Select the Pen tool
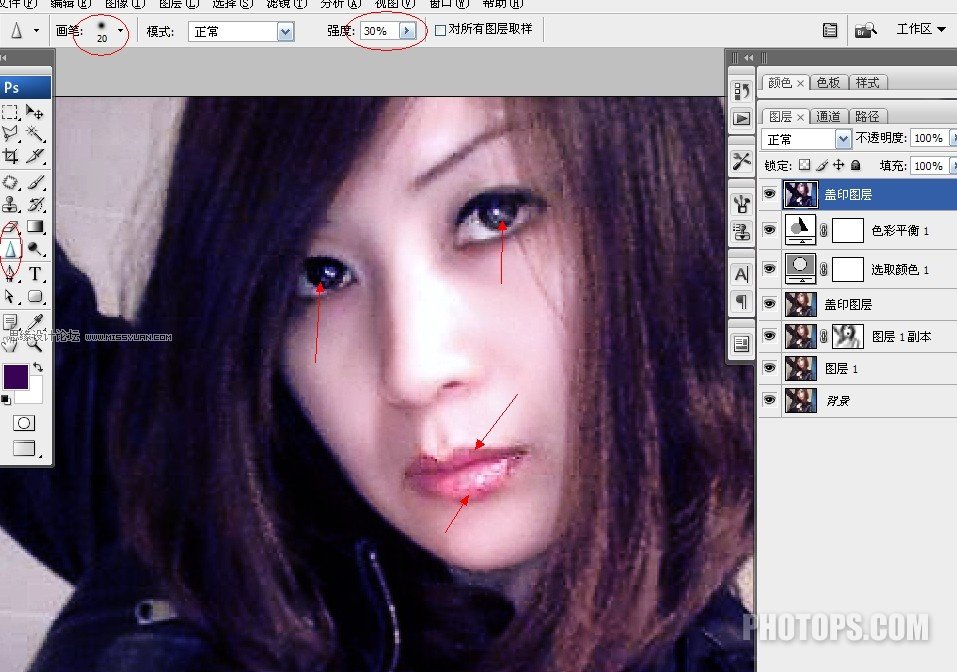The width and height of the screenshot is (957, 672). 10,273
